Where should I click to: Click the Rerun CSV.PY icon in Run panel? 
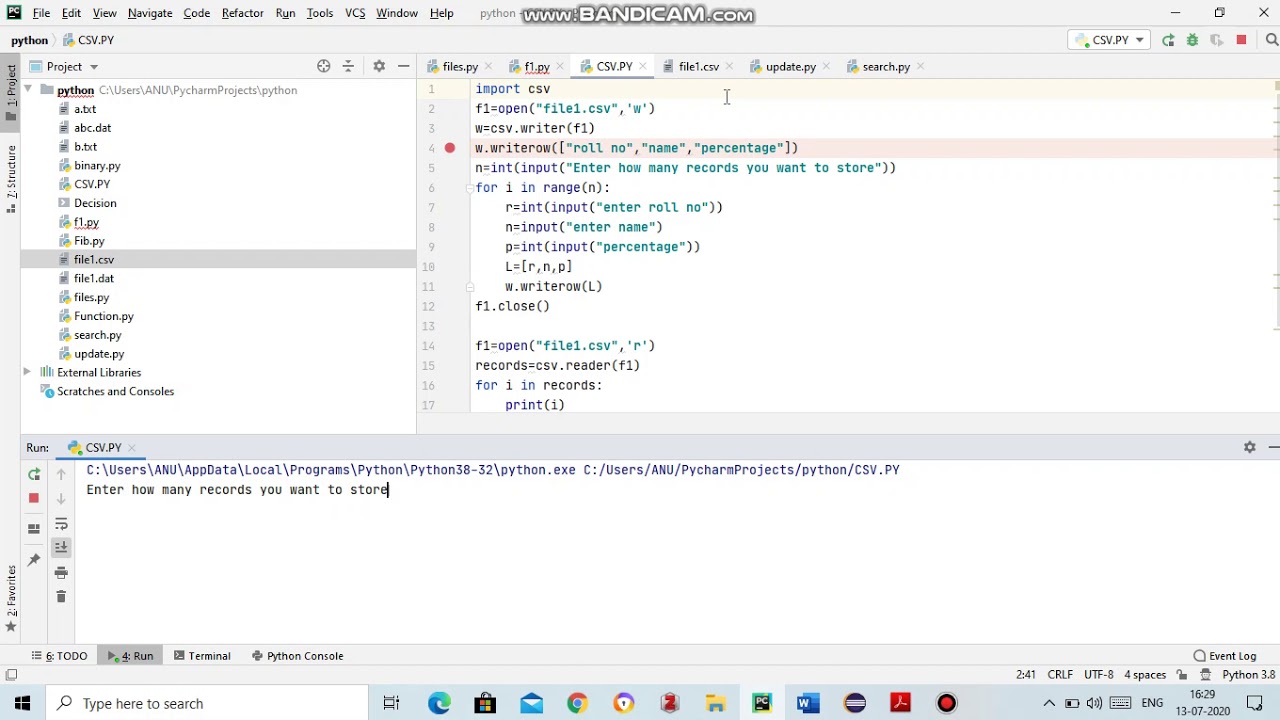[x=34, y=475]
